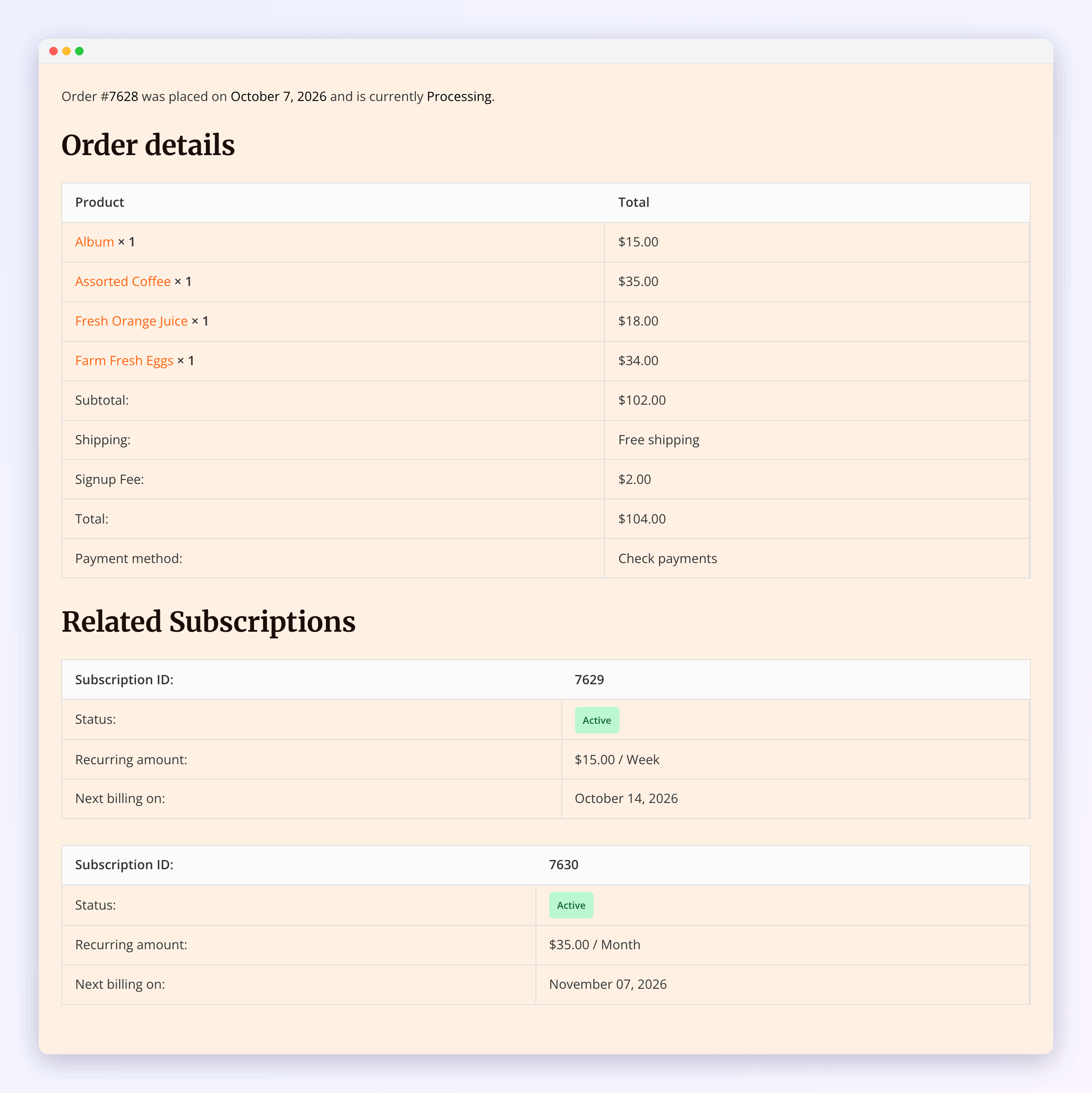The width and height of the screenshot is (1092, 1093).
Task: Click the Product column header
Action: [99, 202]
